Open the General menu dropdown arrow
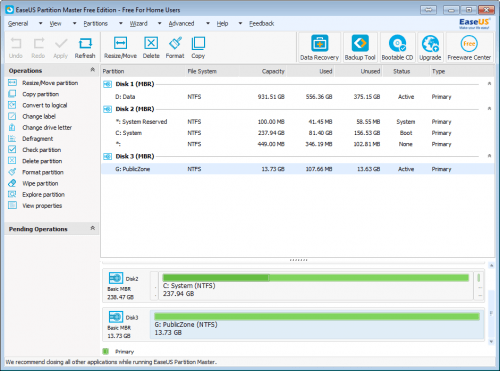 point(40,23)
